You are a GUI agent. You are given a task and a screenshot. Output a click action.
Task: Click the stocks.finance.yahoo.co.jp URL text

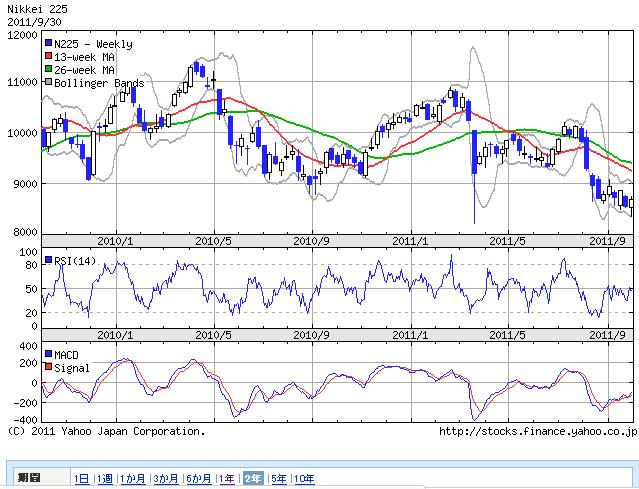[x=537, y=432]
